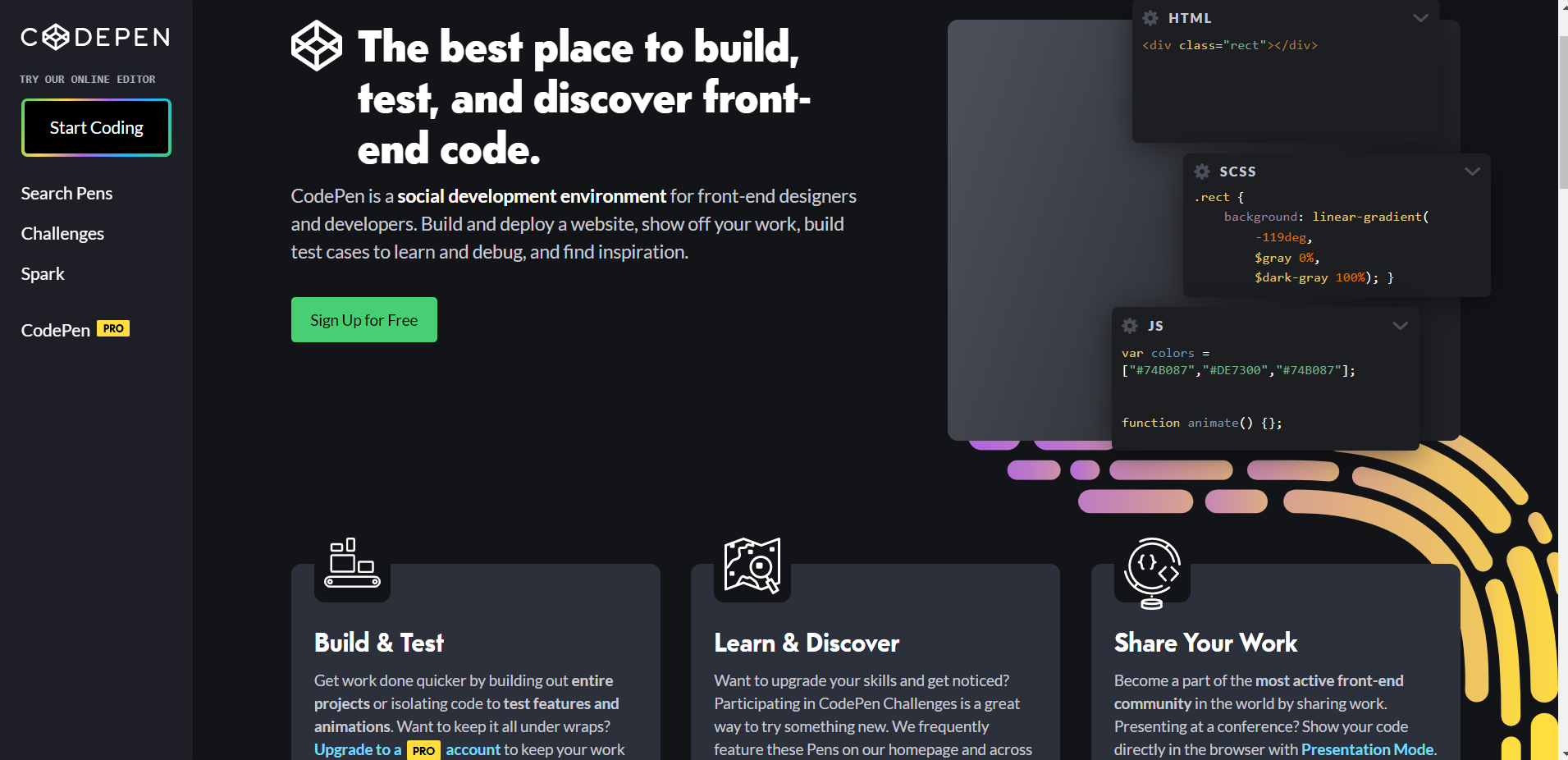Click the CodePen logo in the sidebar
The image size is (1568, 760).
[95, 37]
